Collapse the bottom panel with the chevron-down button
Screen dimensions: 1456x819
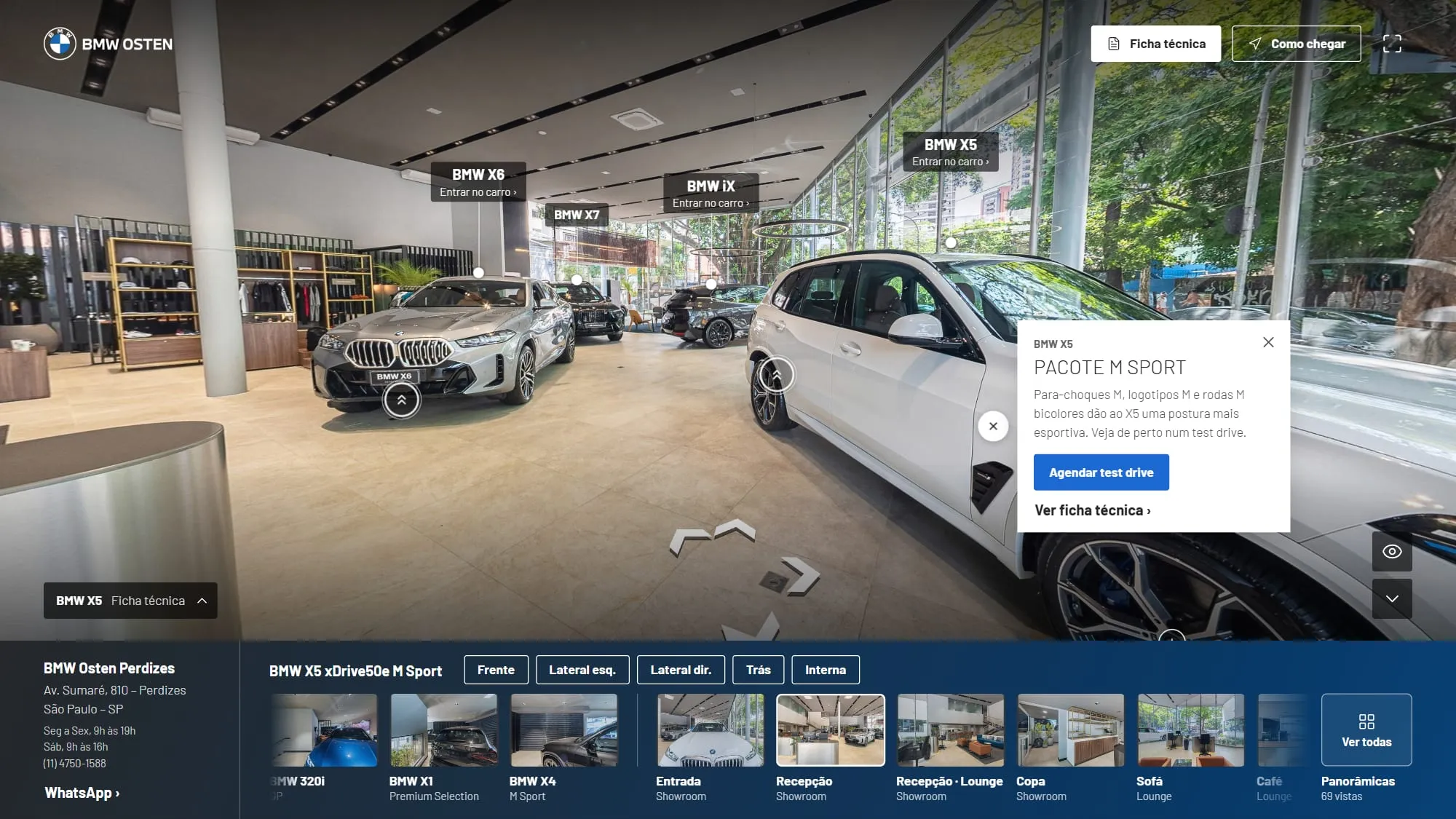click(x=1392, y=598)
